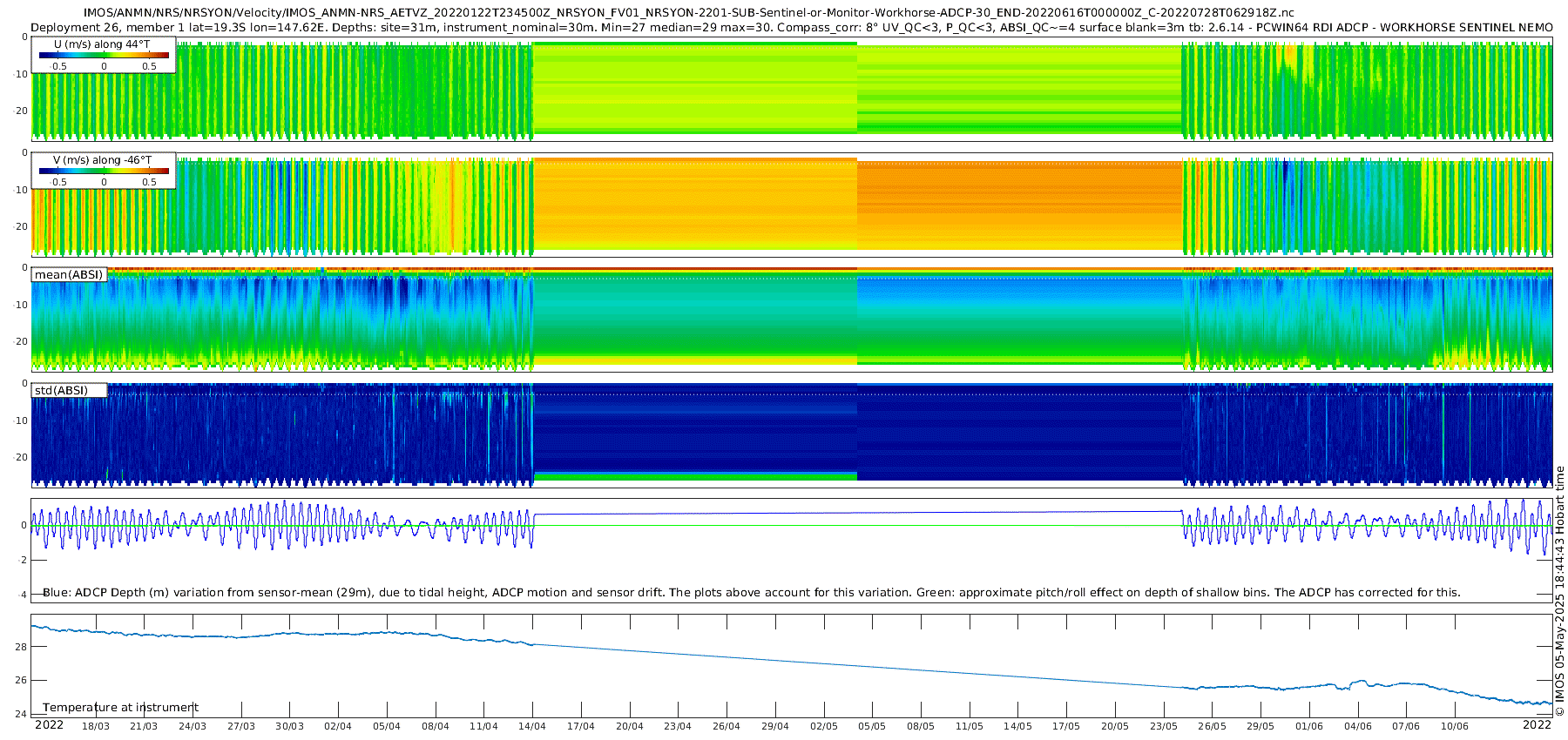Select the 02/05 date tick
Image resolution: width=1568 pixels, height=740 pixels.
[x=823, y=726]
